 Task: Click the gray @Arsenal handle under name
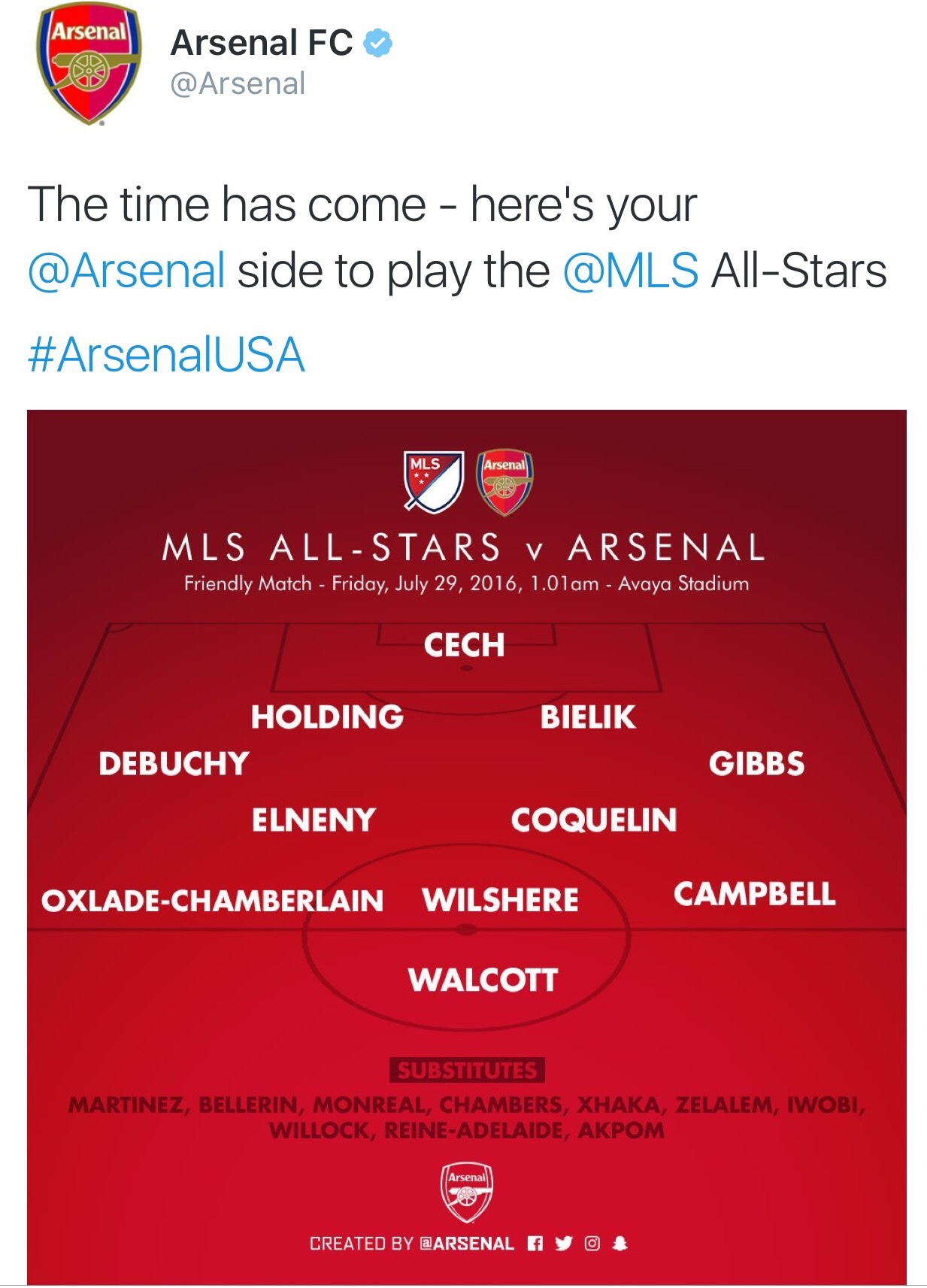coord(238,83)
